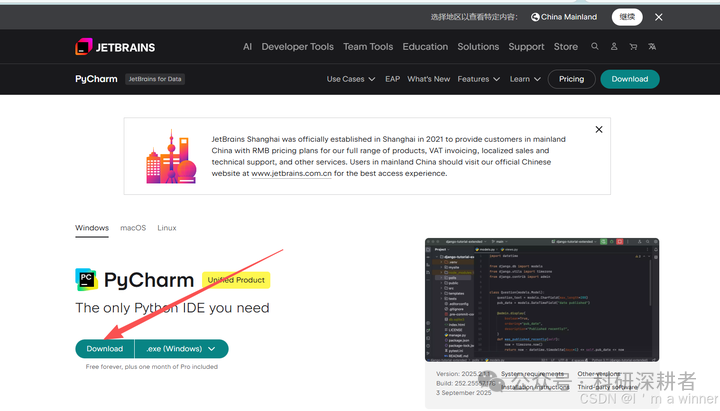
Task: Click the China Mainland region selector
Action: [564, 17]
